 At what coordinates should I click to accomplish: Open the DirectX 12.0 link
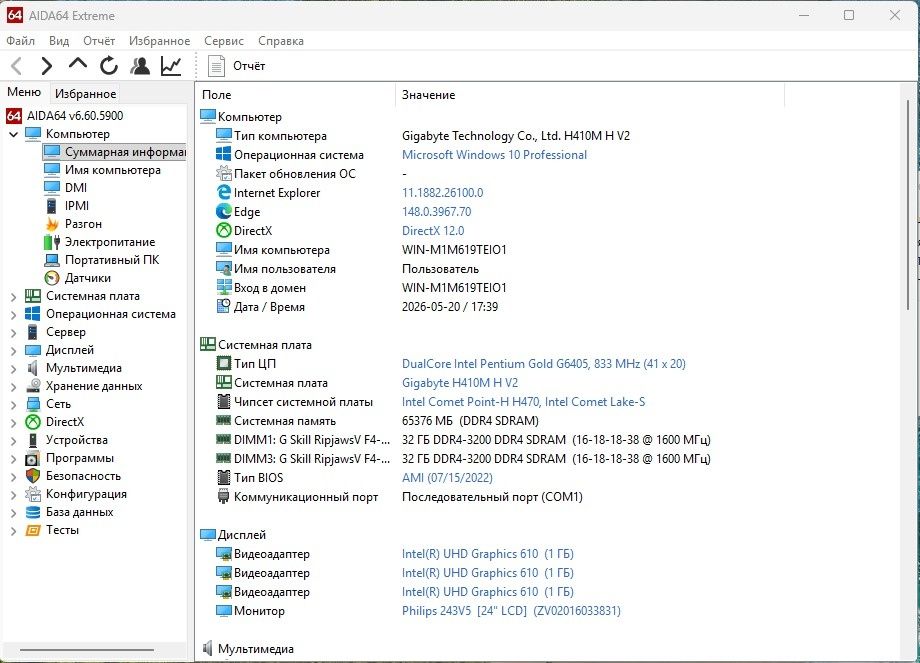[x=433, y=231]
